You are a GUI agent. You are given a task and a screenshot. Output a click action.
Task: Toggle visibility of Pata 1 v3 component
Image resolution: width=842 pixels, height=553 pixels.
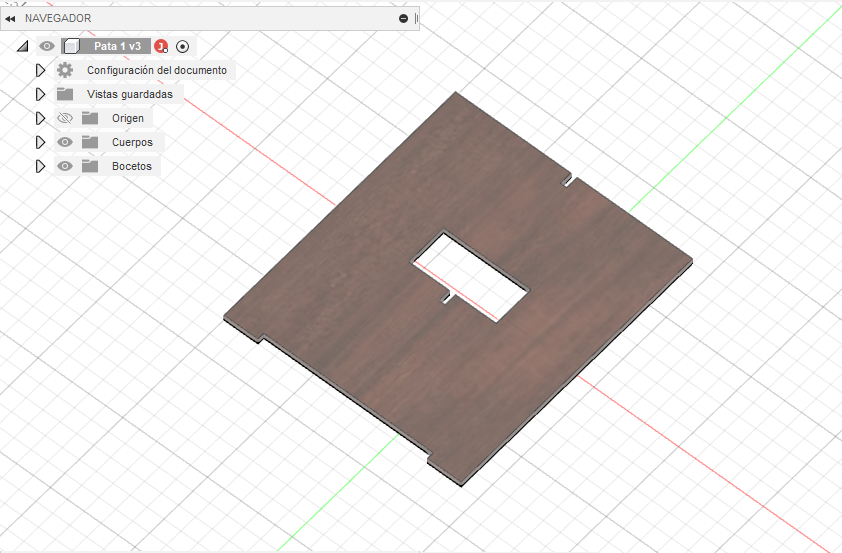(47, 46)
